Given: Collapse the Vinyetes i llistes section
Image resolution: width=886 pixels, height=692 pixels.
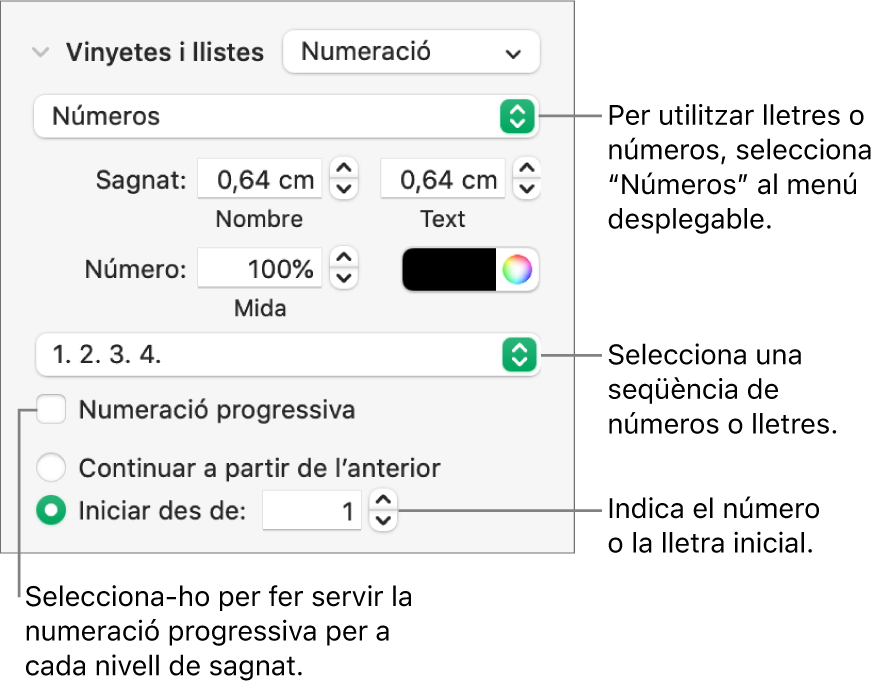Looking at the screenshot, I should (40, 53).
